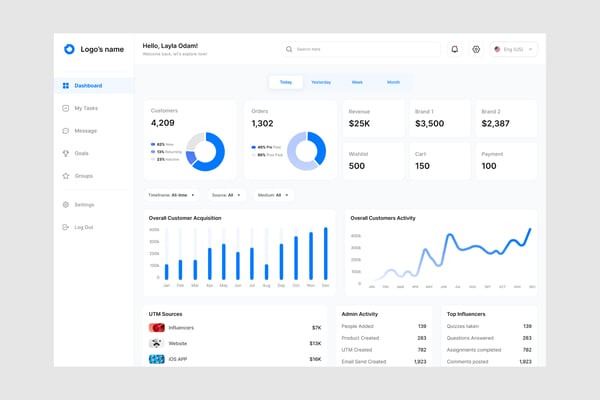
Task: Open My Tasks in sidebar
Action: [94, 108]
